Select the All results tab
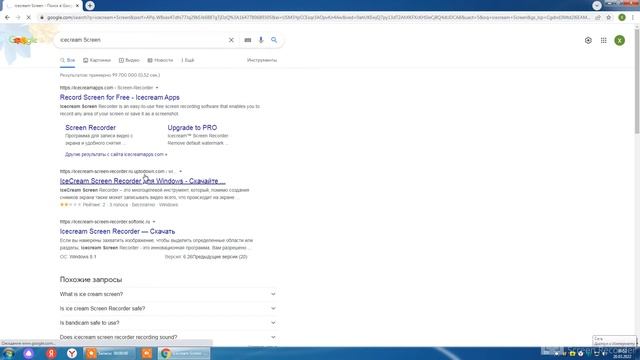The height and width of the screenshot is (360, 640). point(67,60)
